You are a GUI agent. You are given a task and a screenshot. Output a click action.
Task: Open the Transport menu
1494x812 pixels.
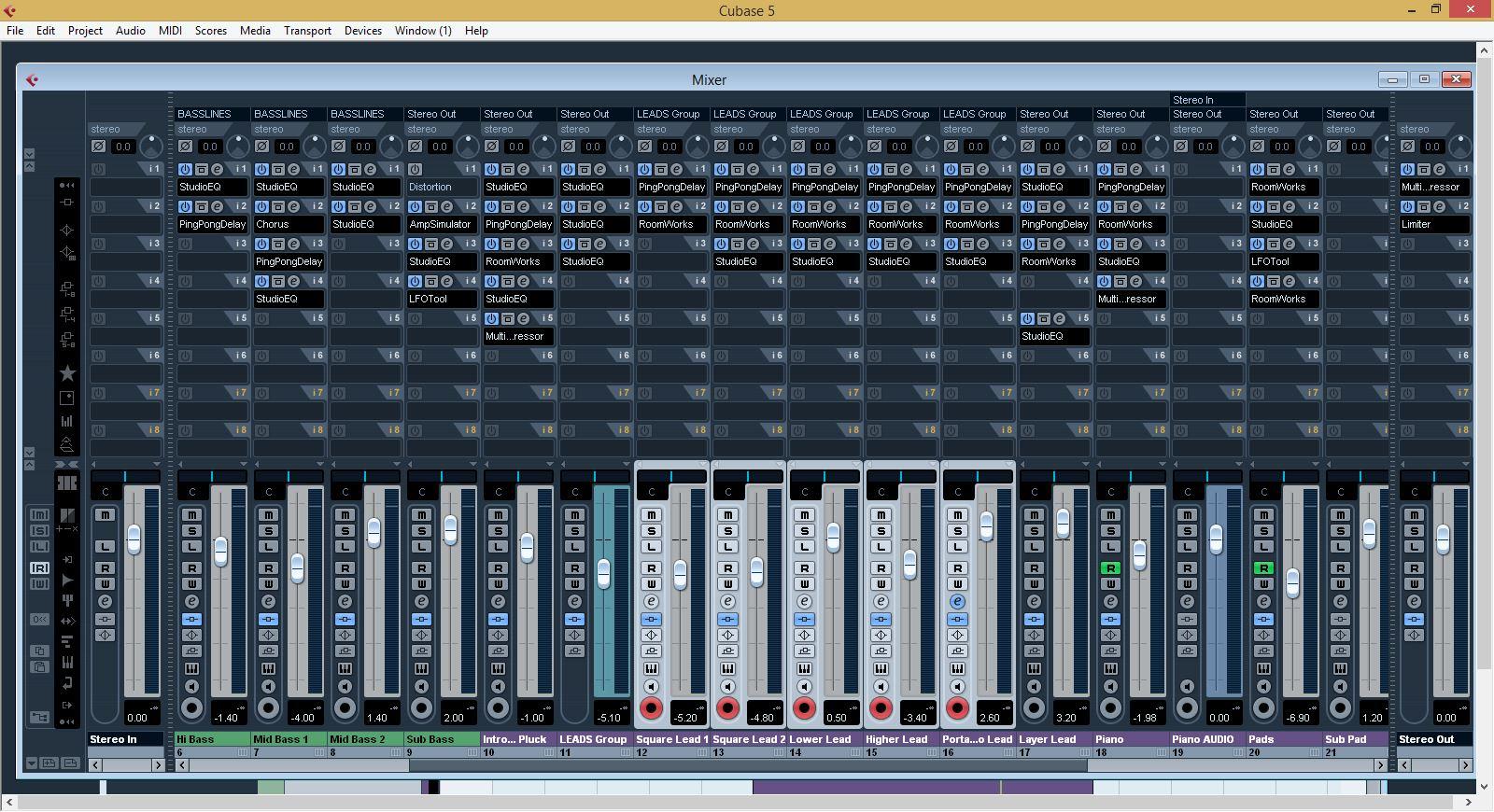(307, 31)
